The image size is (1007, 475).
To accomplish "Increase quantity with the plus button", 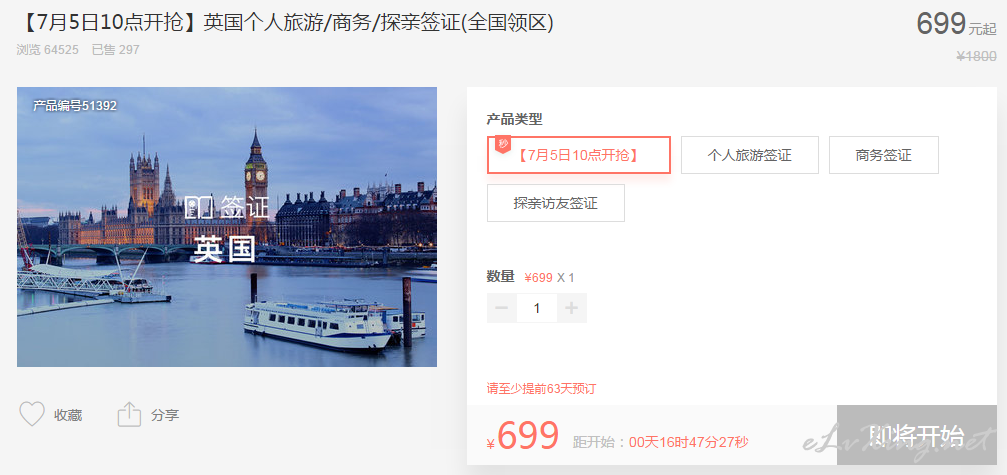I will pos(572,308).
